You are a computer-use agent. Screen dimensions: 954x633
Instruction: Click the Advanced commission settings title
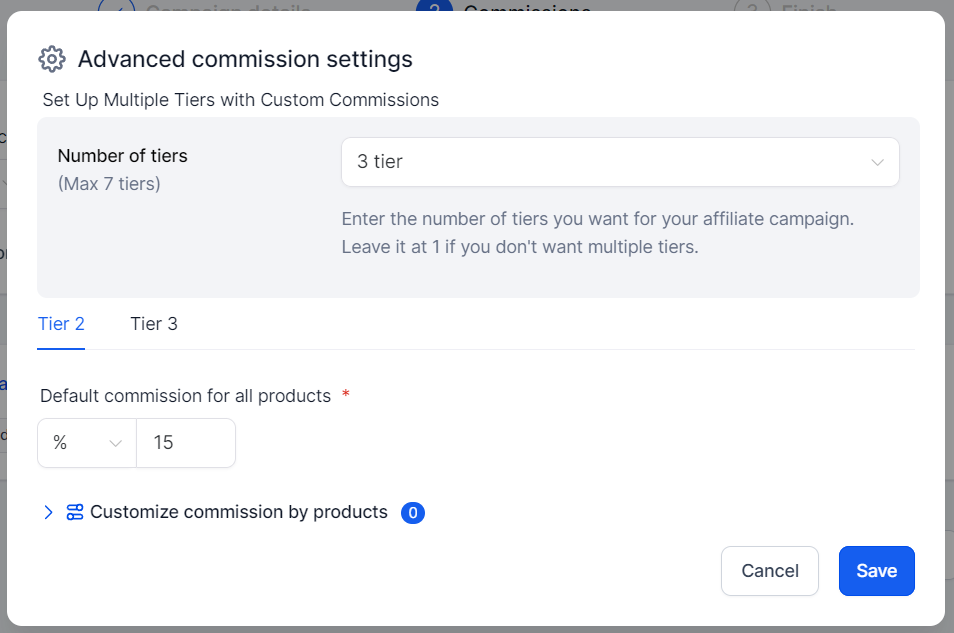click(x=245, y=59)
